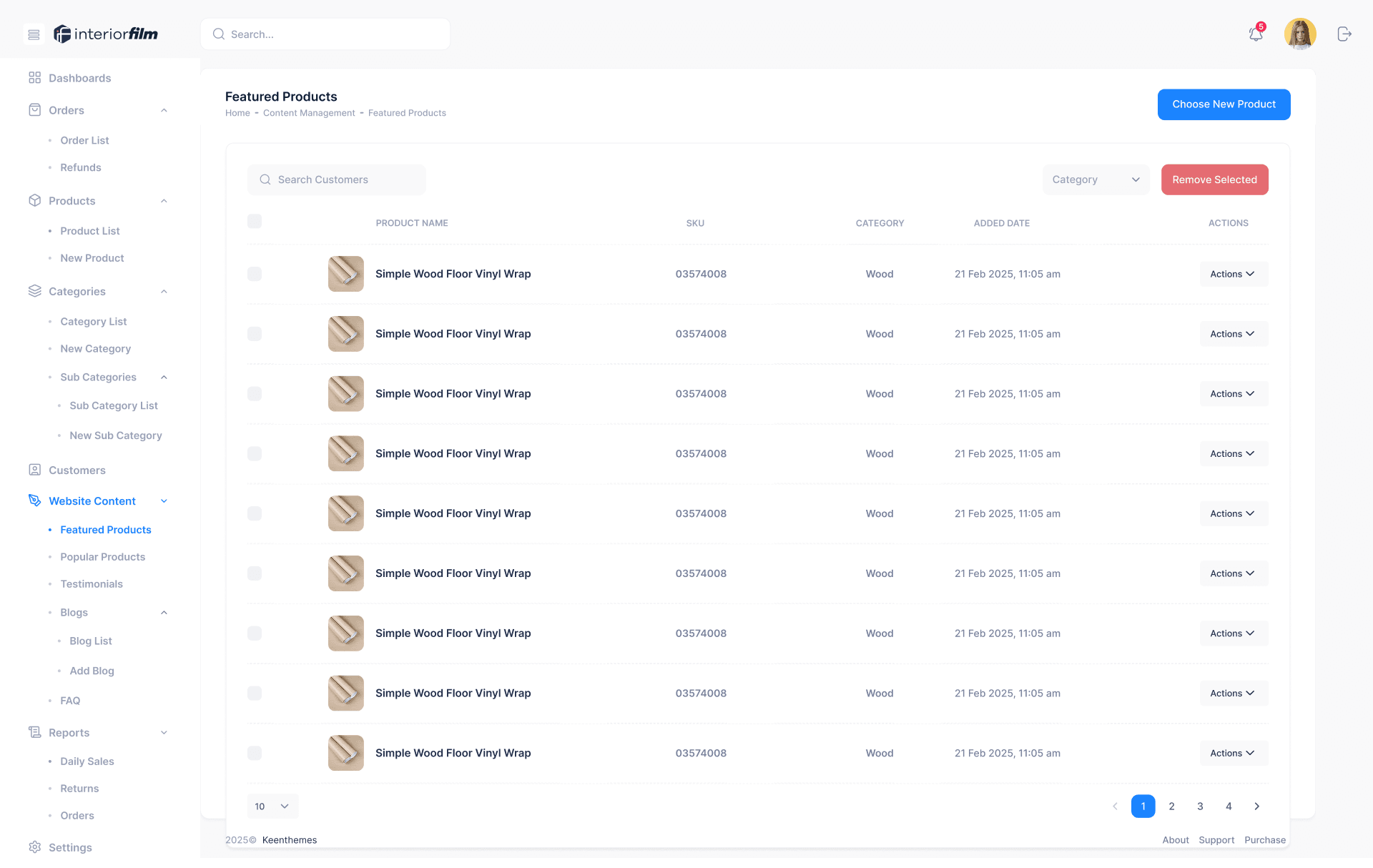Open Product List in sidebar
Screen dimensions: 1373x868
(x=90, y=231)
